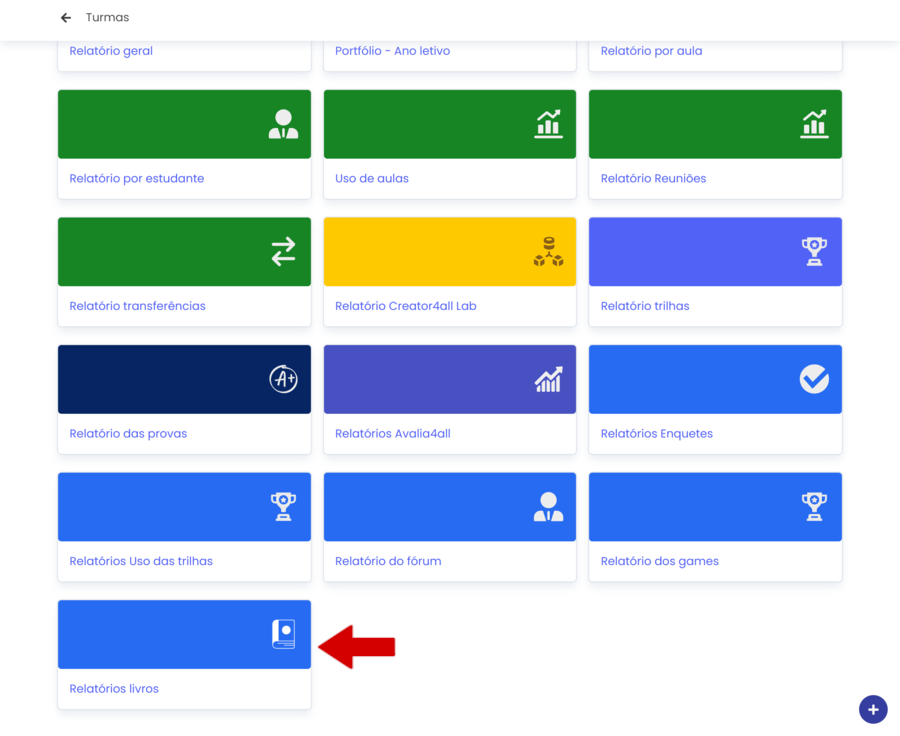This screenshot has width=900, height=736.
Task: Click the transfer arrows icon on Relatório transferências
Action: (283, 251)
